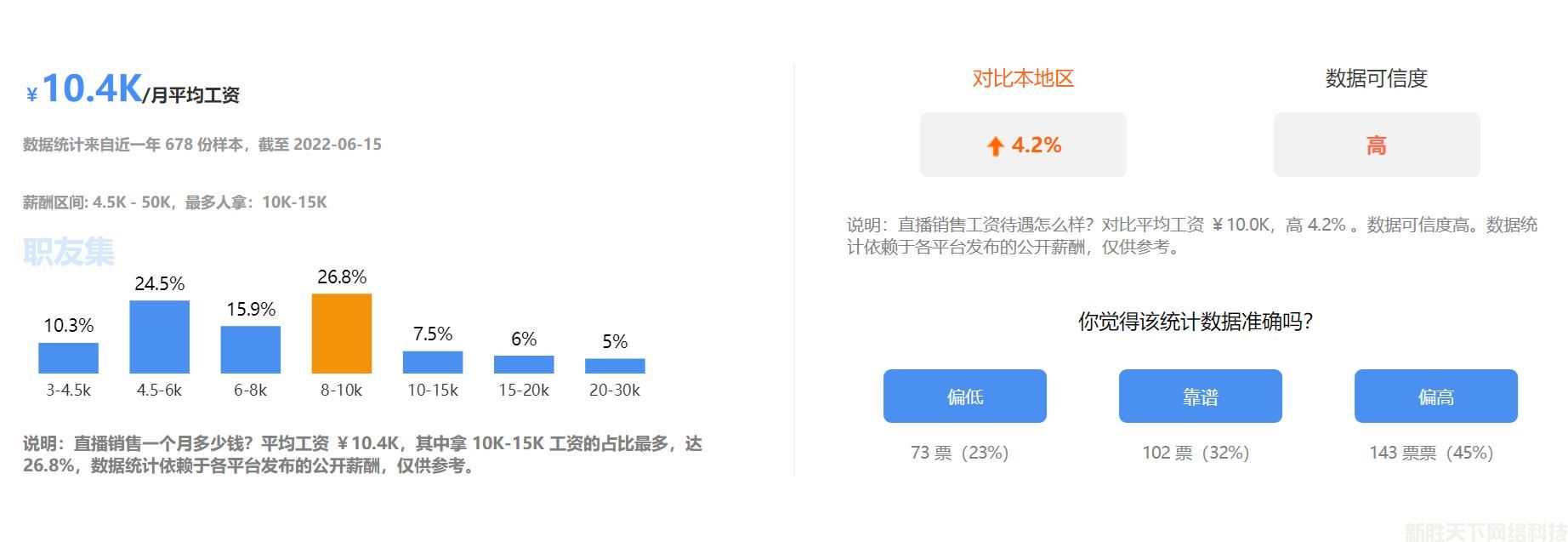Click the 4.2% comparison box
Image resolution: width=1568 pixels, height=542 pixels.
(1023, 145)
